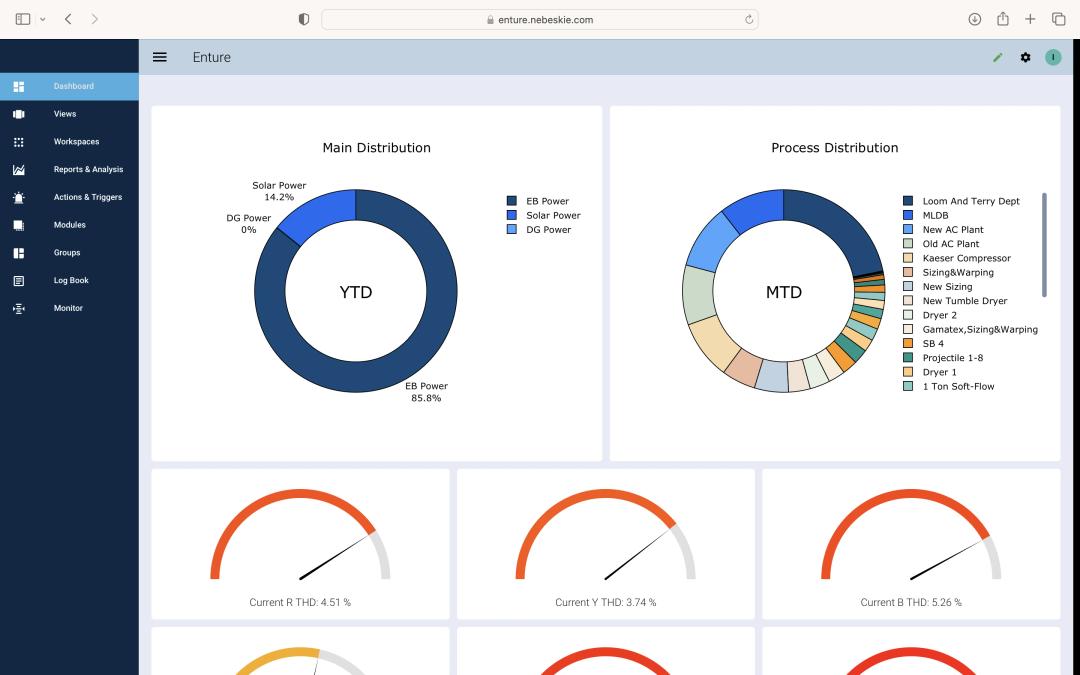The width and height of the screenshot is (1080, 675).
Task: Click the Enture page title
Action: 211,58
